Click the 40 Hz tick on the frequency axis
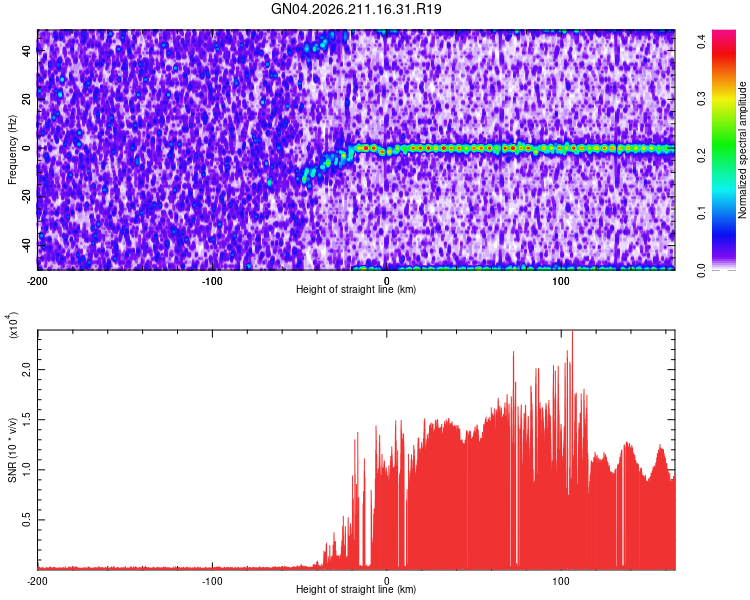 (26, 51)
